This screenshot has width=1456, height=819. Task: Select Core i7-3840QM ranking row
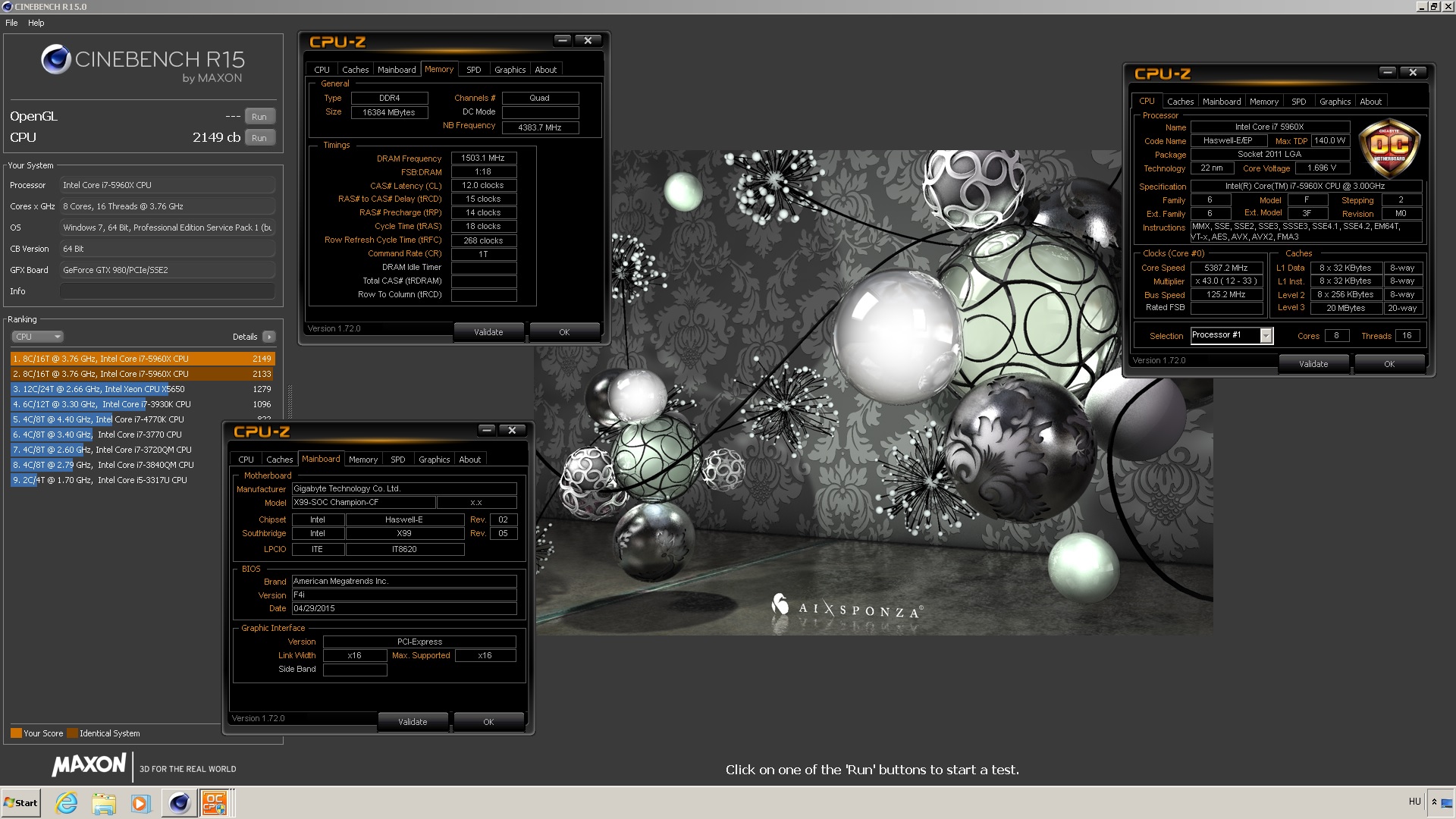[x=115, y=465]
